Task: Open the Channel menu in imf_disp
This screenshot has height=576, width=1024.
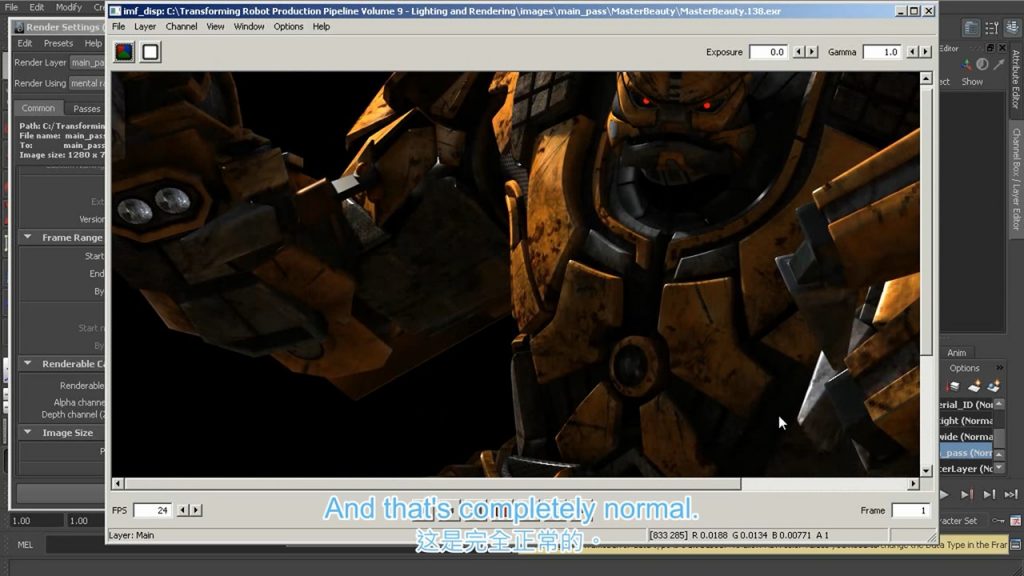Action: pos(181,27)
